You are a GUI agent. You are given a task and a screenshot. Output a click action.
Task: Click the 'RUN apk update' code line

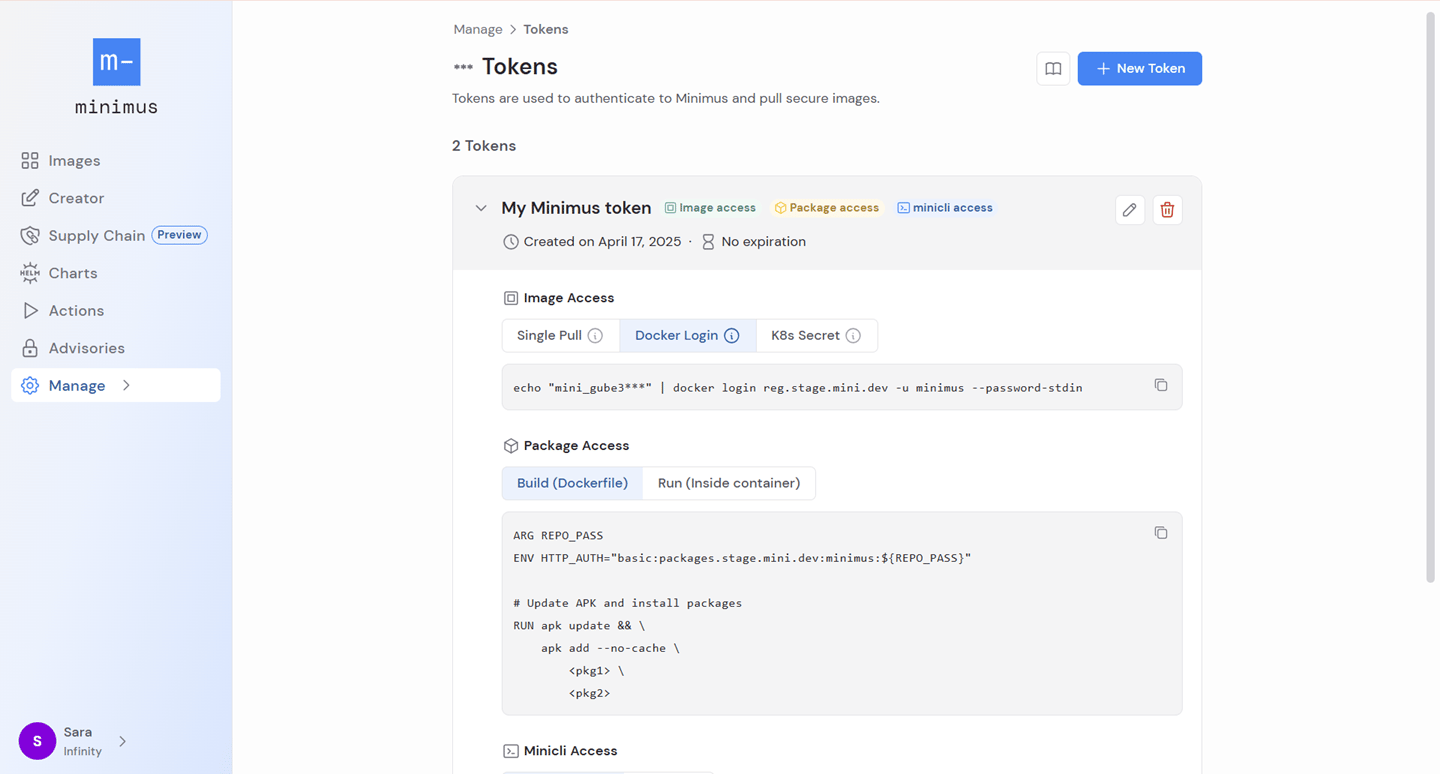579,626
